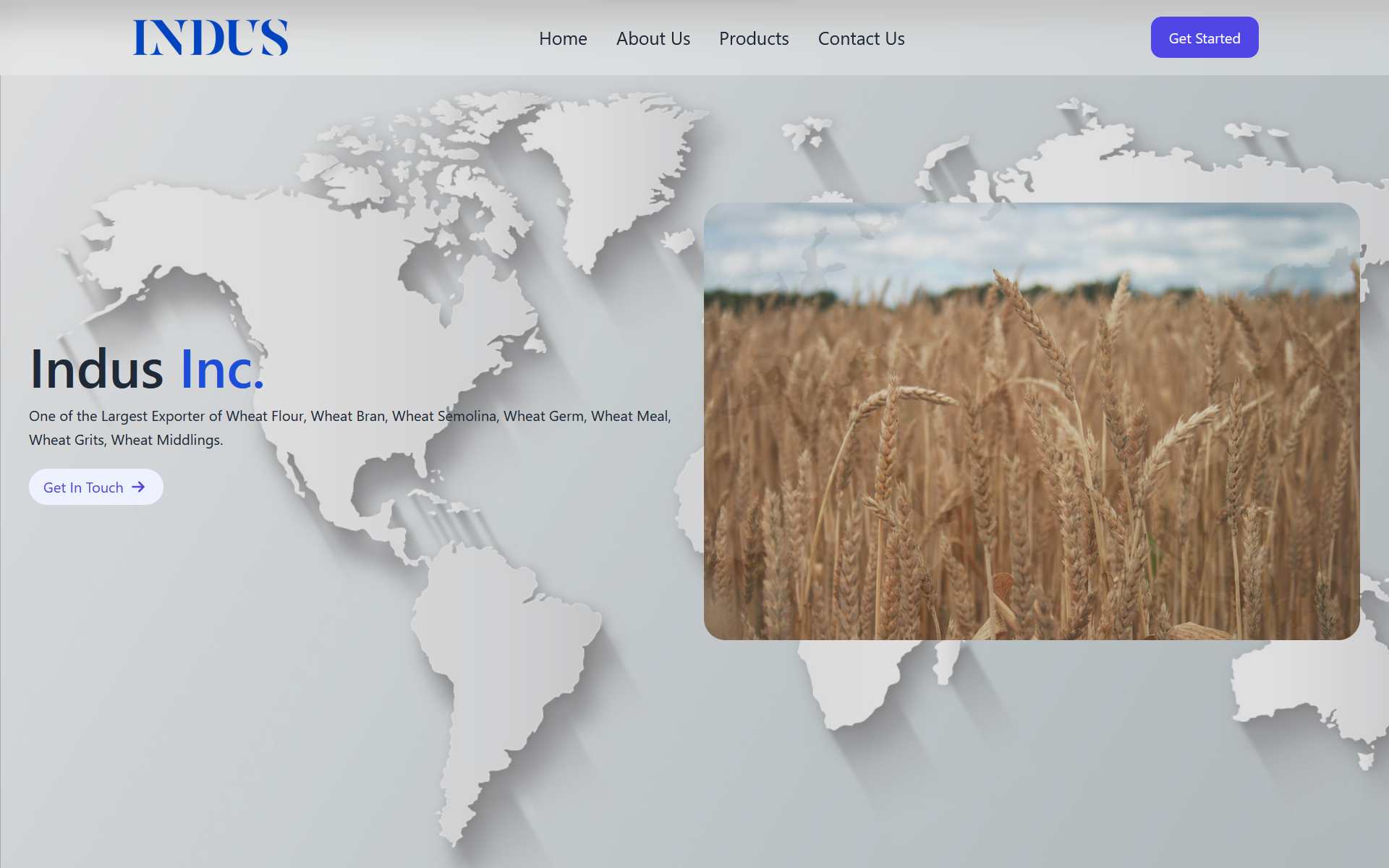Click the arrow icon in the Get In Touch button
1389x868 pixels.
[138, 487]
